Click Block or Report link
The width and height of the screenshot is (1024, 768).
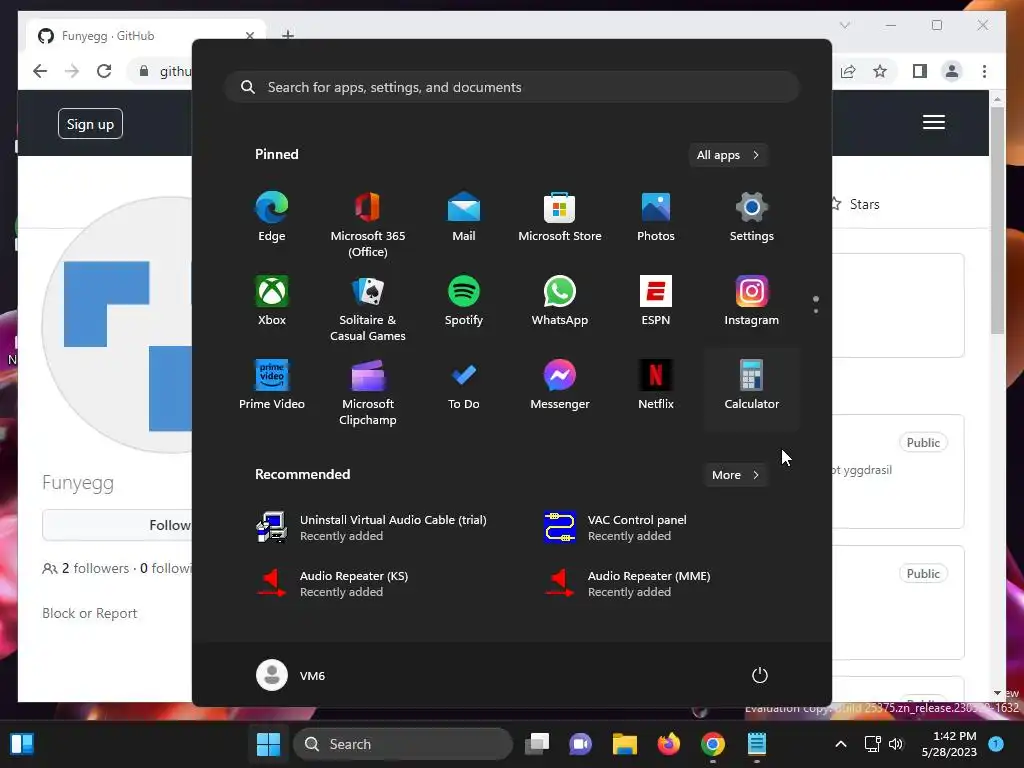[89, 613]
